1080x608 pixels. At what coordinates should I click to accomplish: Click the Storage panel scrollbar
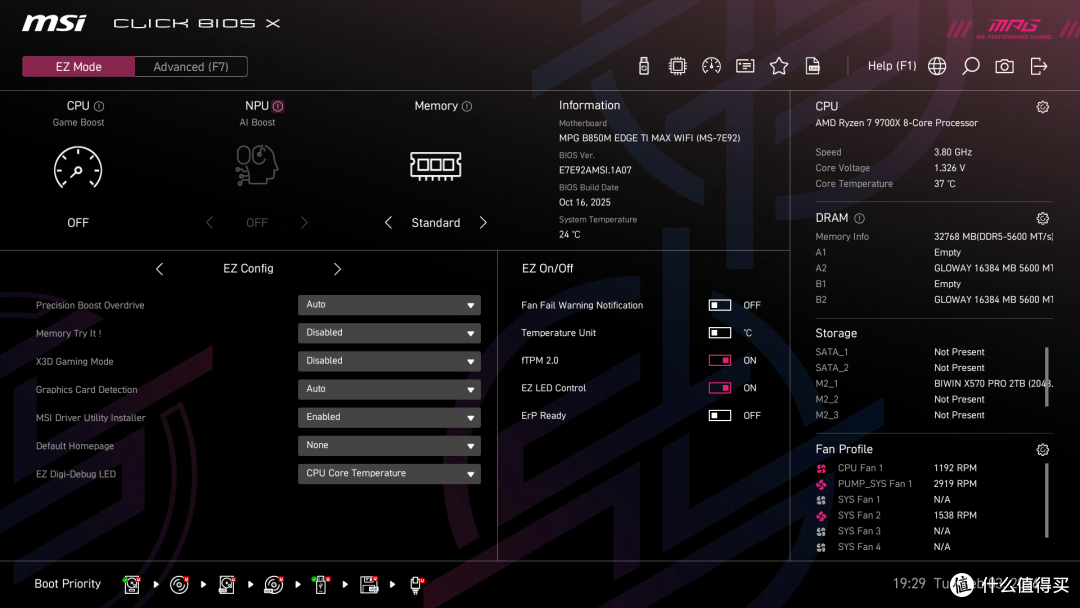(x=1047, y=377)
